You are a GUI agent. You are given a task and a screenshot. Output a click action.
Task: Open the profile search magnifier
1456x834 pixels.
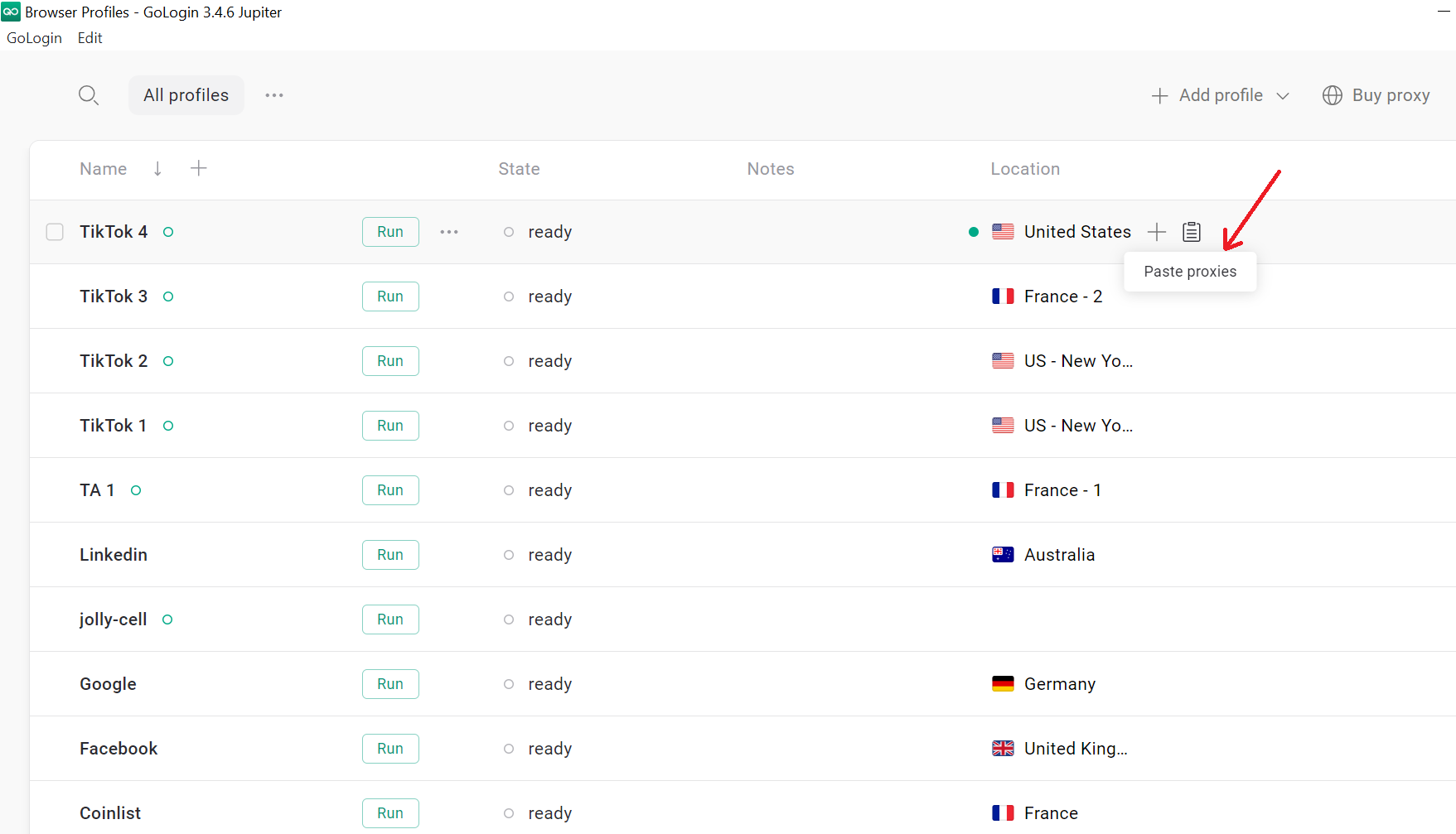[x=89, y=95]
